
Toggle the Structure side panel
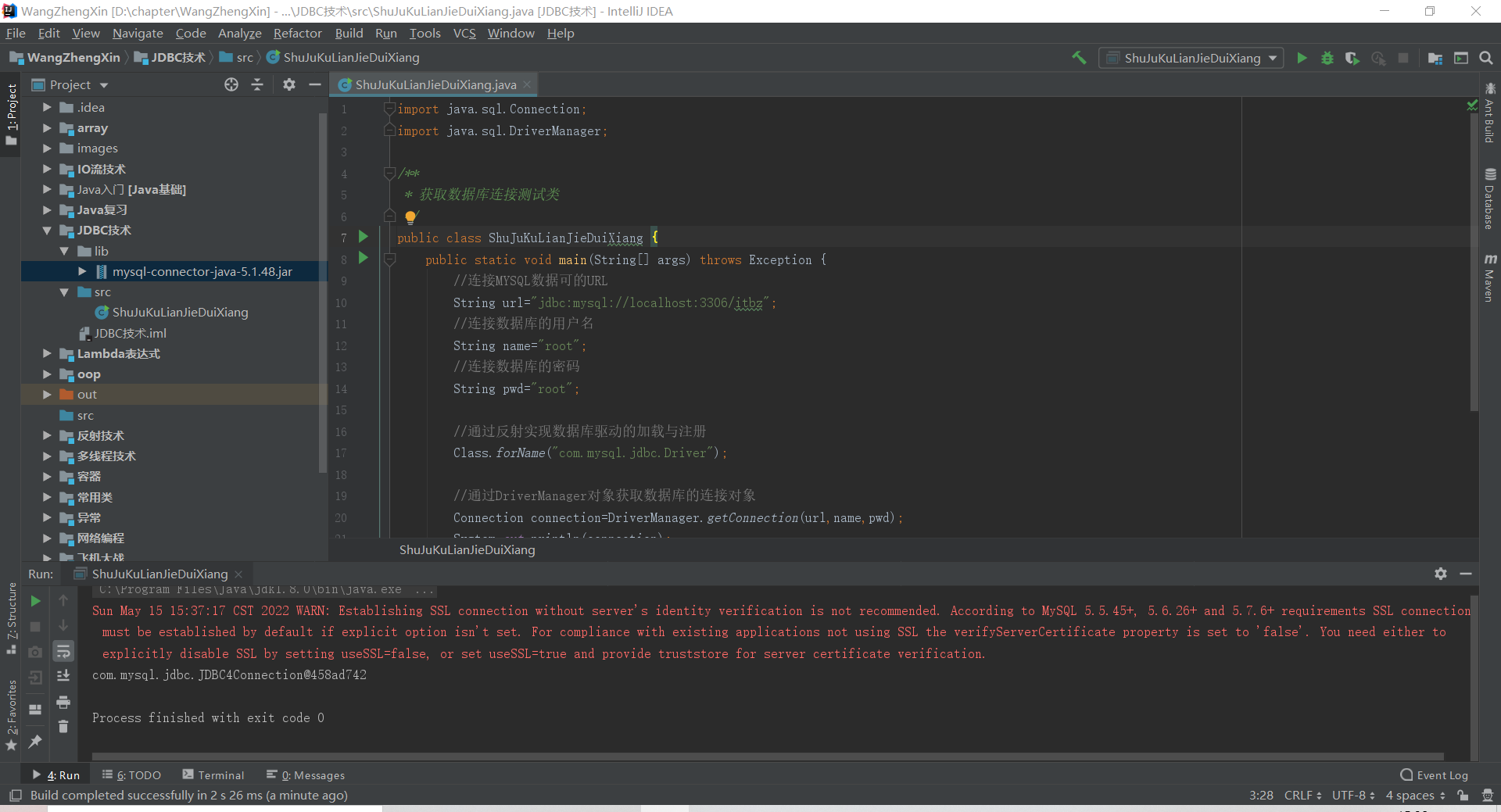pos(12,619)
